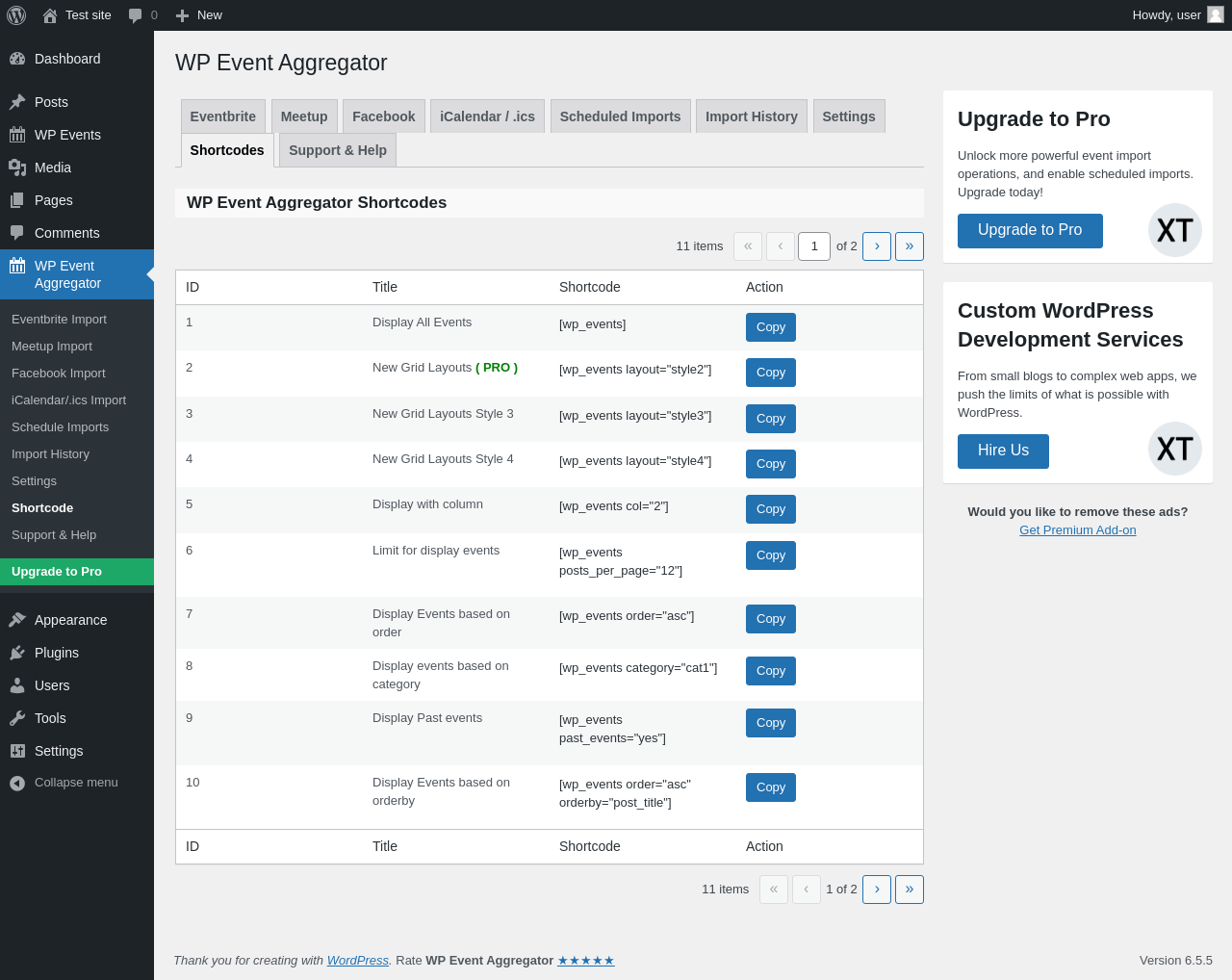Switch to the Meetup tab
The height and width of the screenshot is (980, 1232).
[304, 116]
